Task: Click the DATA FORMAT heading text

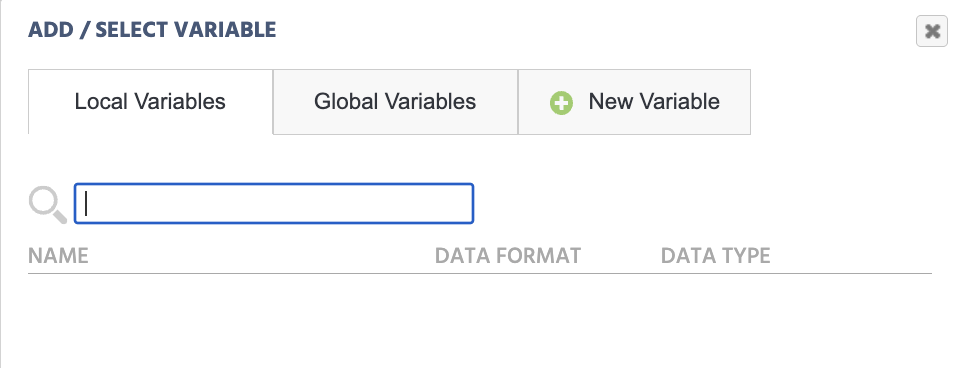Action: click(x=508, y=256)
